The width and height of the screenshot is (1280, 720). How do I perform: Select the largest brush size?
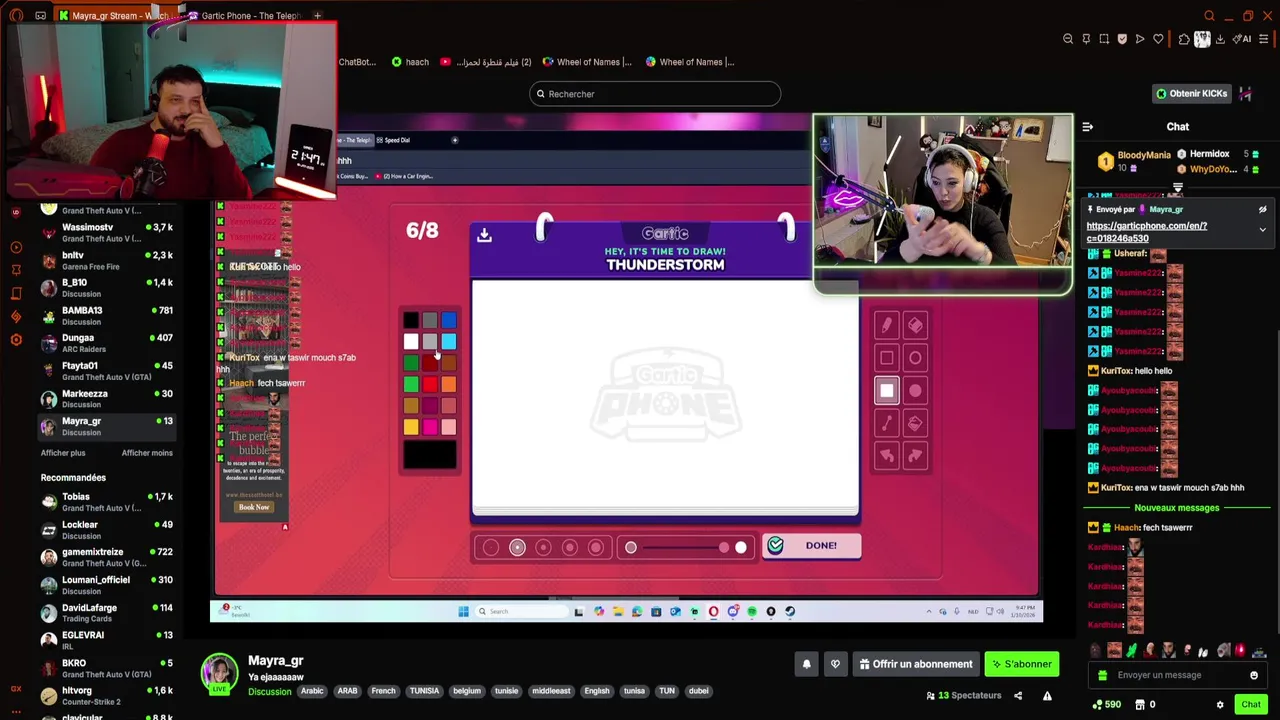(596, 547)
